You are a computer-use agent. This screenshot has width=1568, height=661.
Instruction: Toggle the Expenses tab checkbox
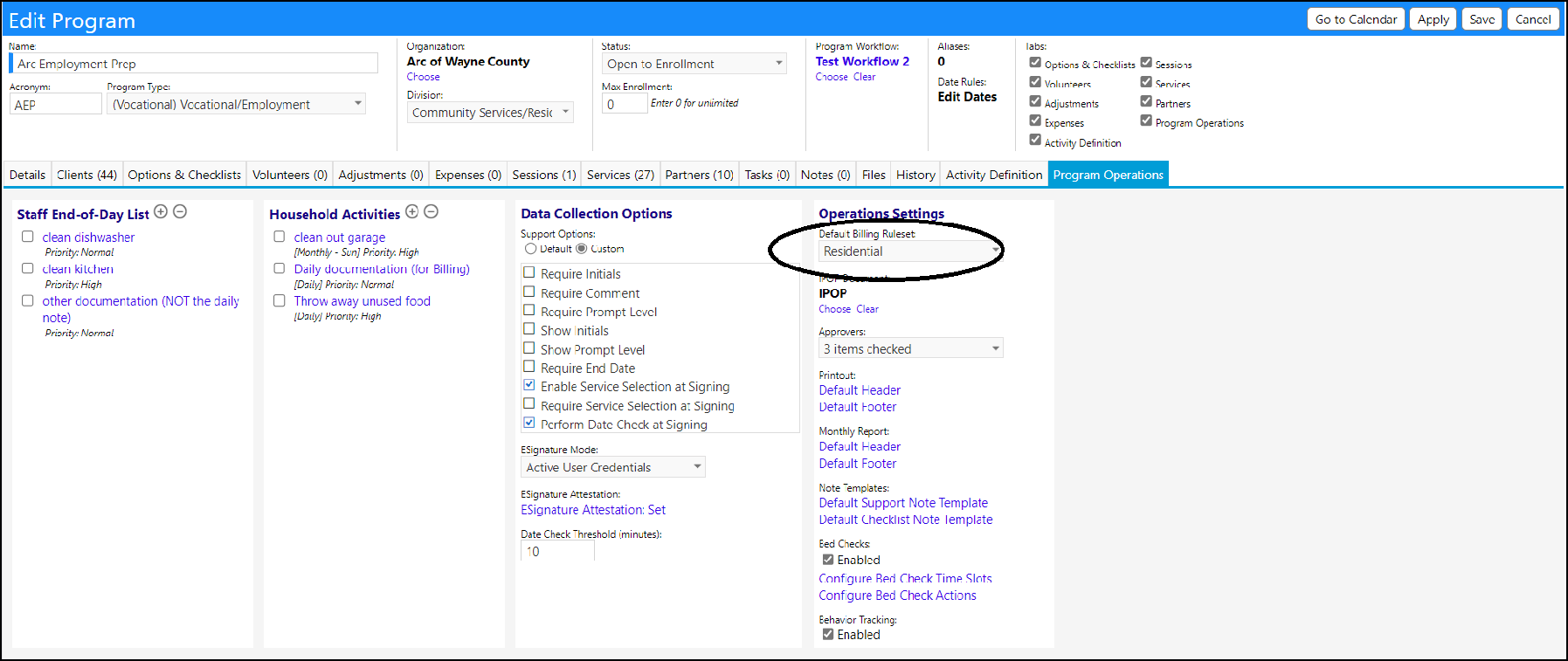pos(1035,120)
